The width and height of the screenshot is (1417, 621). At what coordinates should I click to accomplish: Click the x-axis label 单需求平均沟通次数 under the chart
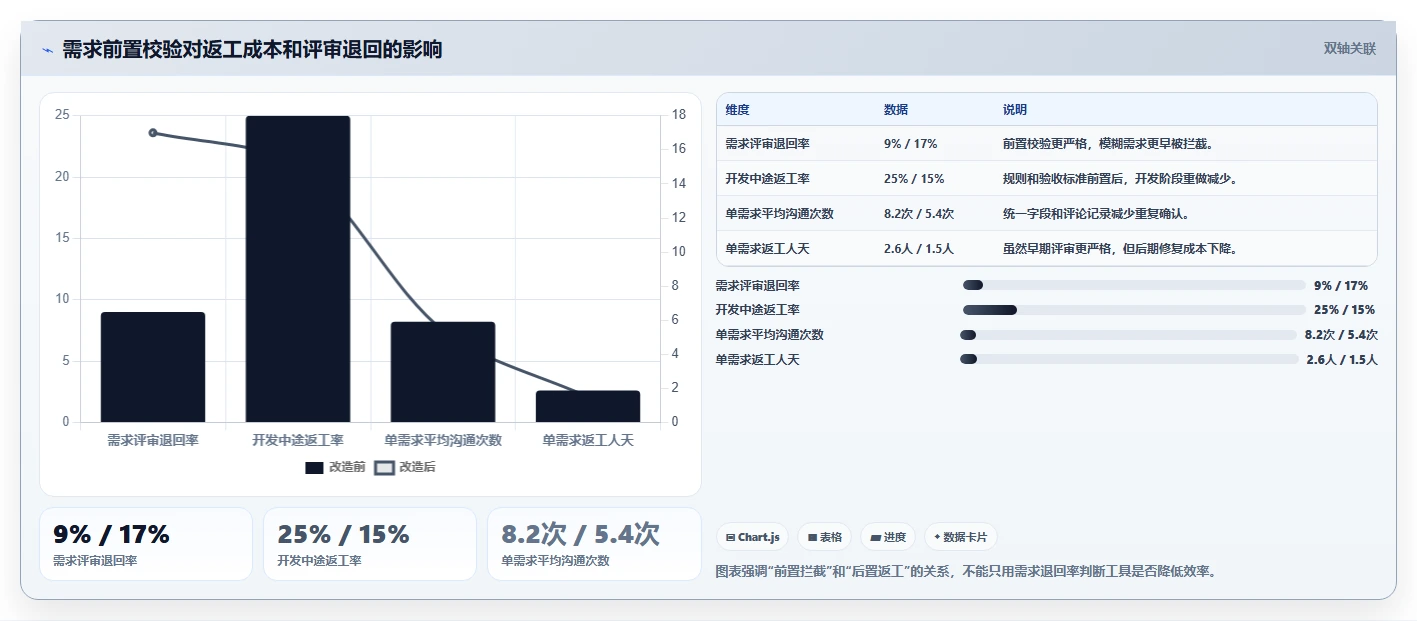[x=443, y=440]
